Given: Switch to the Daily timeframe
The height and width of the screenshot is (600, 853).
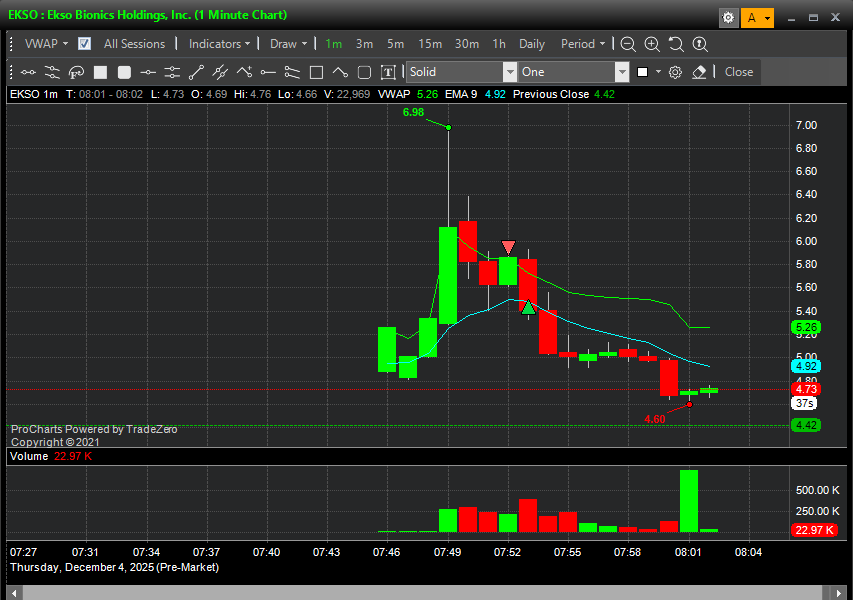Looking at the screenshot, I should click(x=531, y=44).
